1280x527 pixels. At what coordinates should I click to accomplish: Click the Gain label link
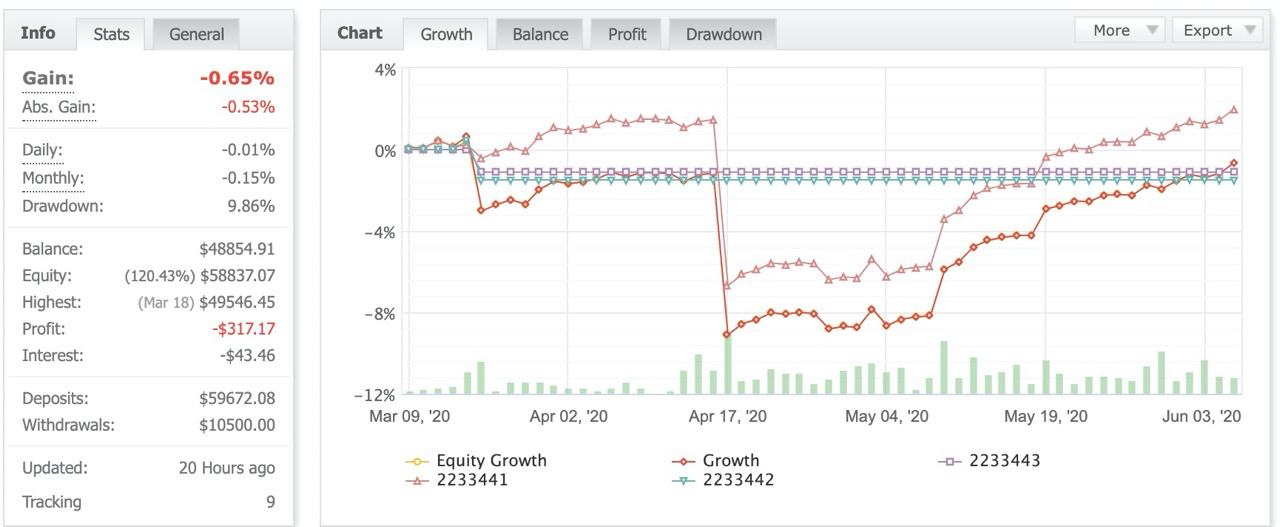click(48, 78)
